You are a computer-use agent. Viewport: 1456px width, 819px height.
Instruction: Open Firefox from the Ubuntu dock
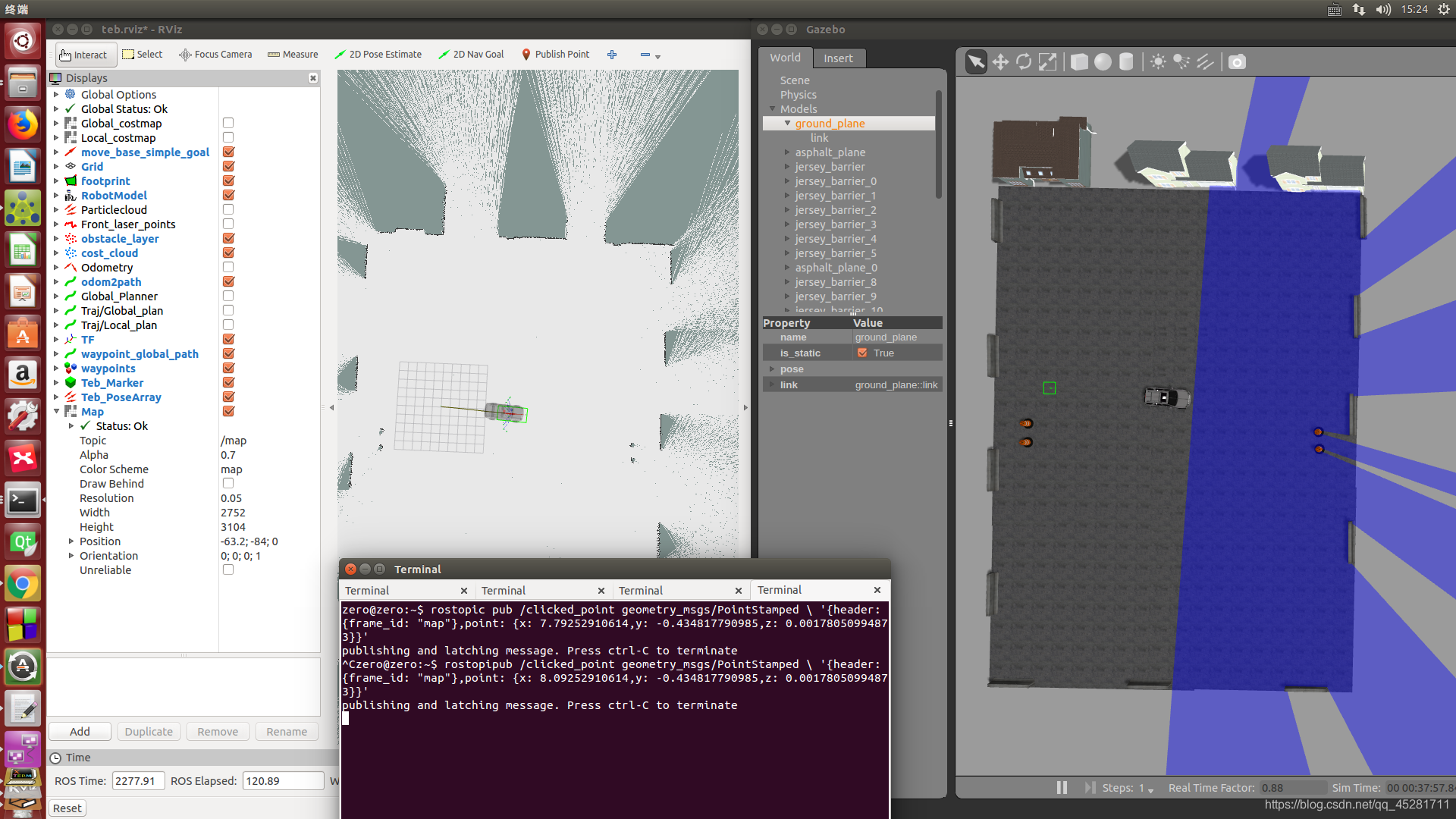22,124
